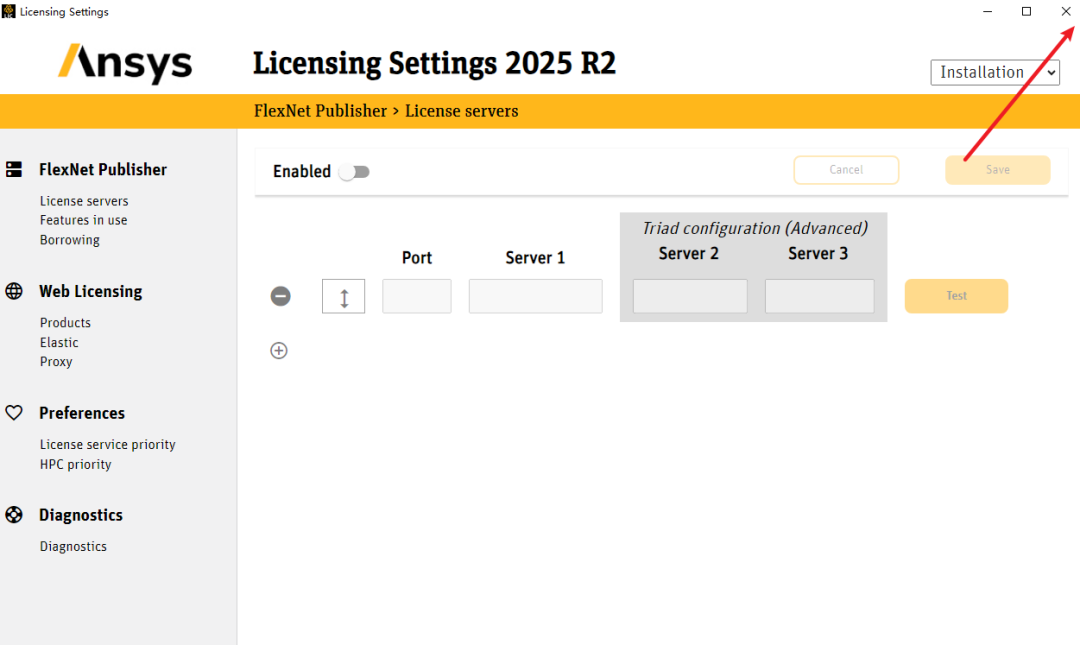Screen dimensions: 1080x645
Task: Click the reorder up-down arrow button
Action: pyautogui.click(x=344, y=296)
